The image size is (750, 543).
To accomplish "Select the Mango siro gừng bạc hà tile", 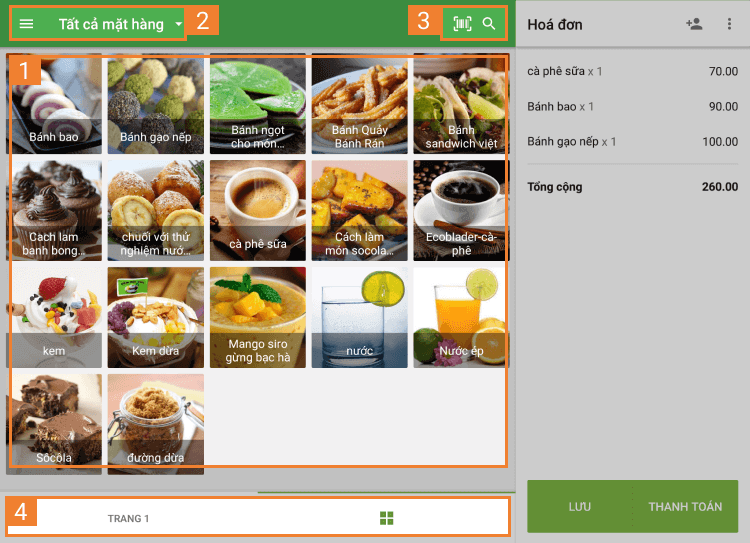I will click(x=258, y=317).
